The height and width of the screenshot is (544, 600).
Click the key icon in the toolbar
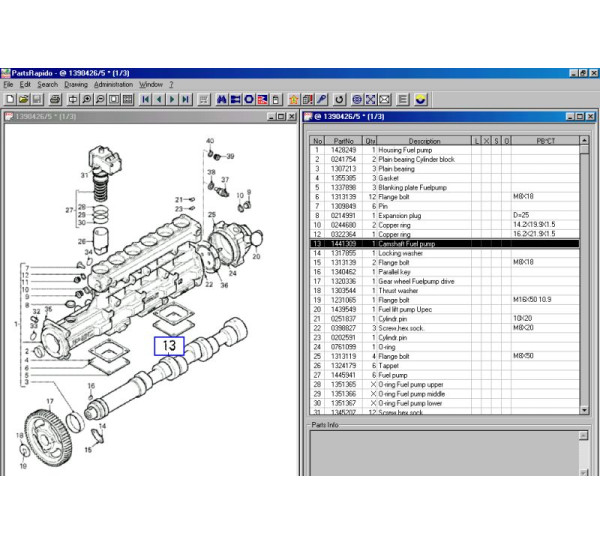pyautogui.click(x=322, y=100)
